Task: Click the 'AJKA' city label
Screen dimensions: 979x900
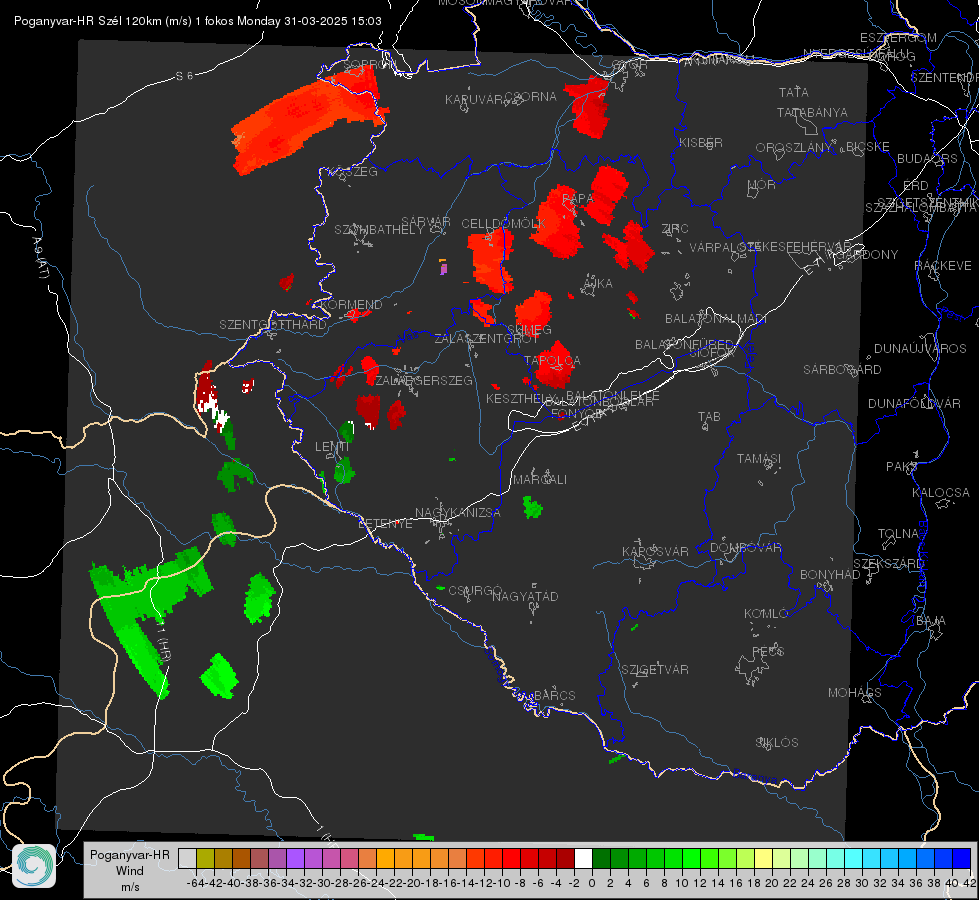Action: click(x=598, y=284)
